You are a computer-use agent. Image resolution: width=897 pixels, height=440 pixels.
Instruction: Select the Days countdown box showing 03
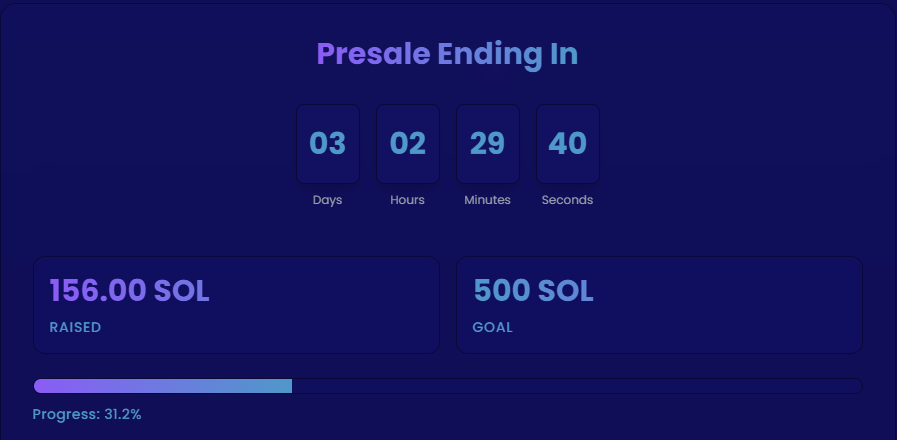327,144
